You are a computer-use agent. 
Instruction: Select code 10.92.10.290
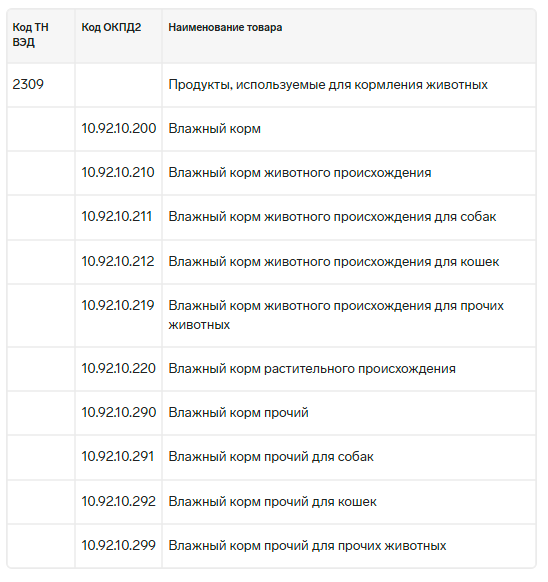(x=119, y=412)
